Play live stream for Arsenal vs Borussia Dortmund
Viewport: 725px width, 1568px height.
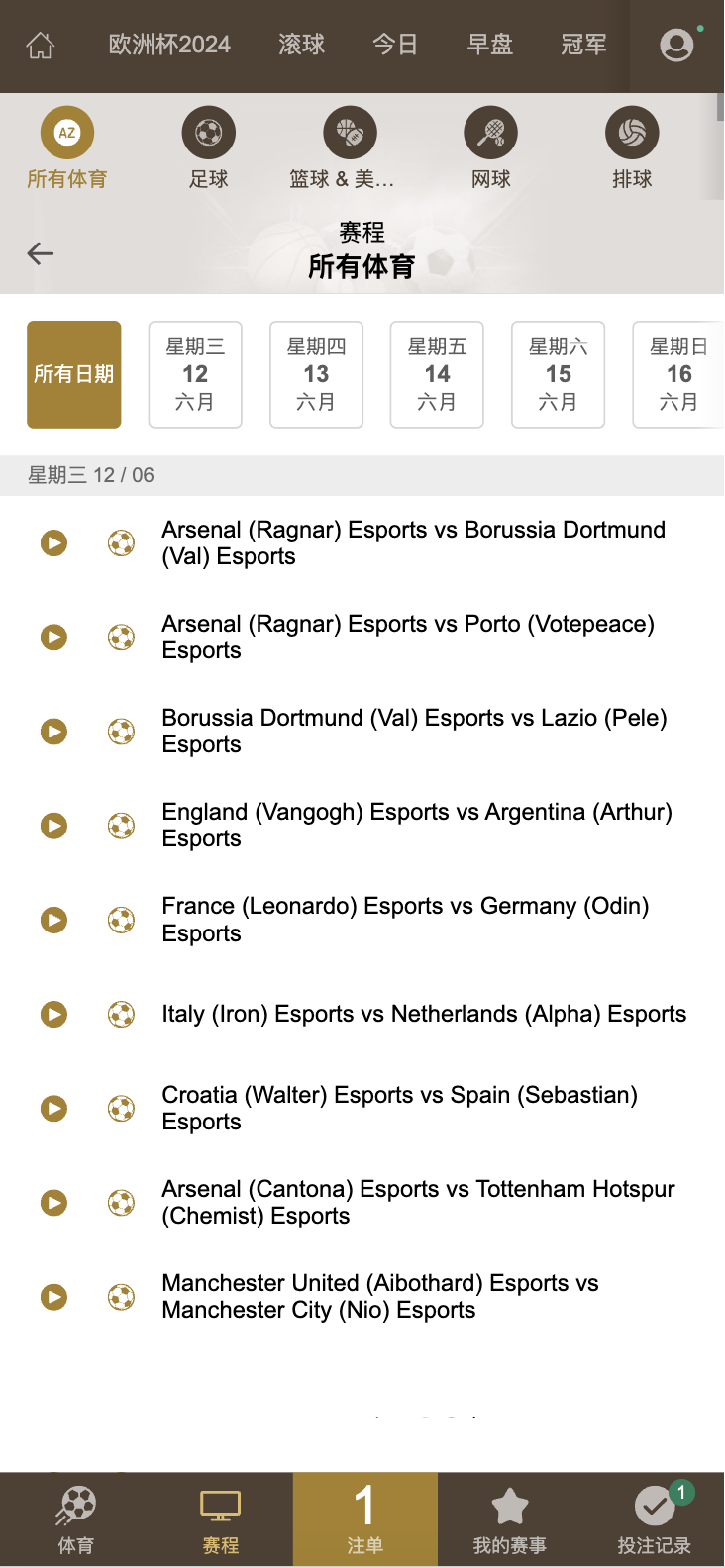(53, 542)
